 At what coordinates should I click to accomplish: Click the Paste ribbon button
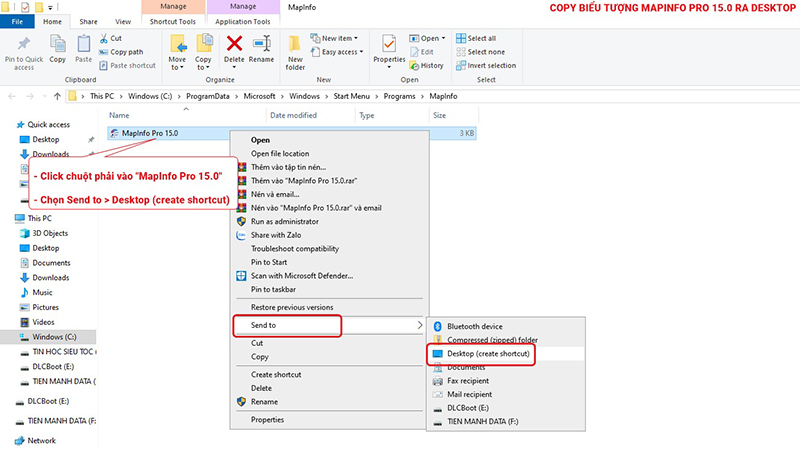click(83, 49)
